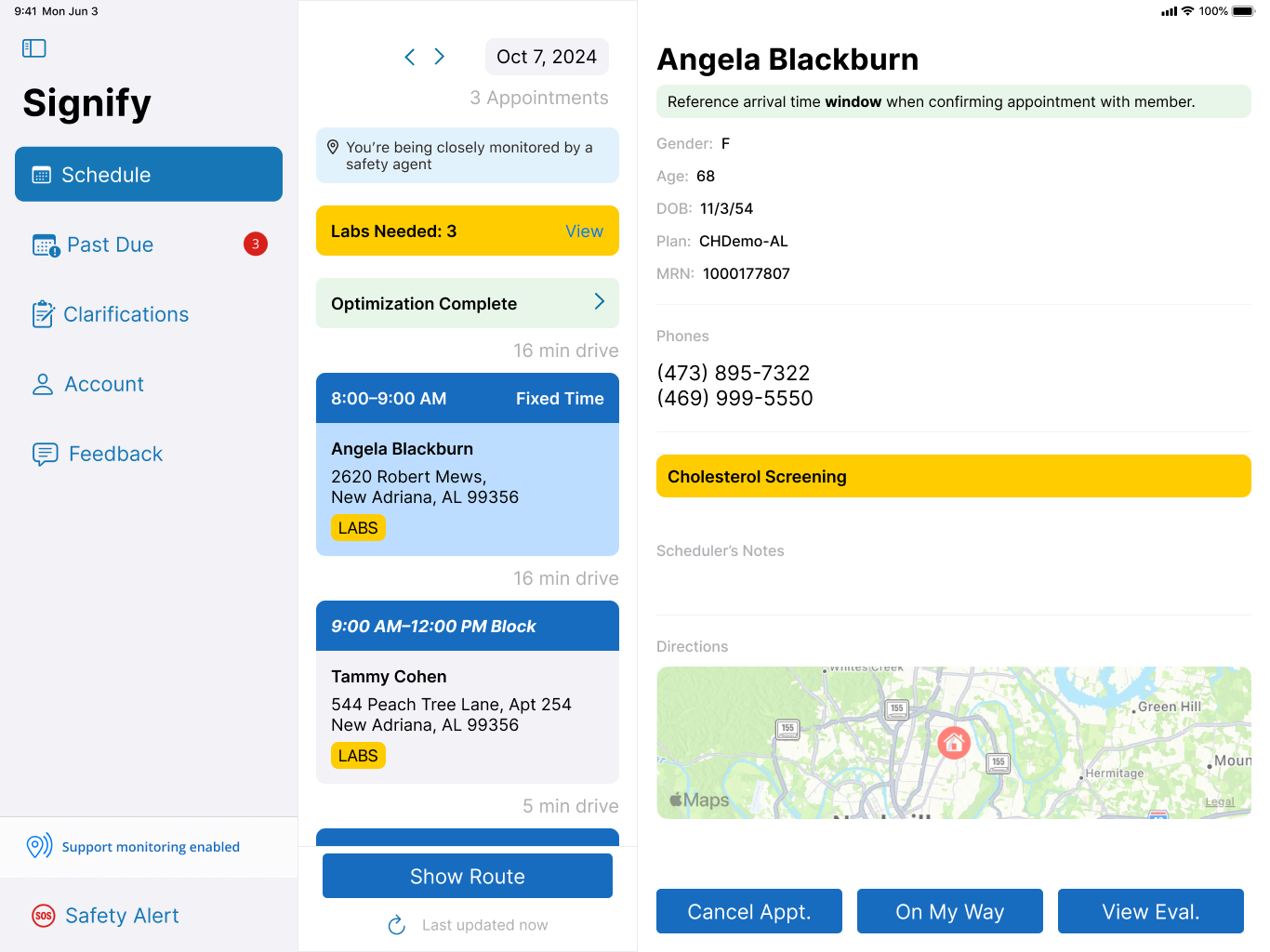
Task: Open the Oct 7, 2024 date picker
Action: (x=547, y=57)
